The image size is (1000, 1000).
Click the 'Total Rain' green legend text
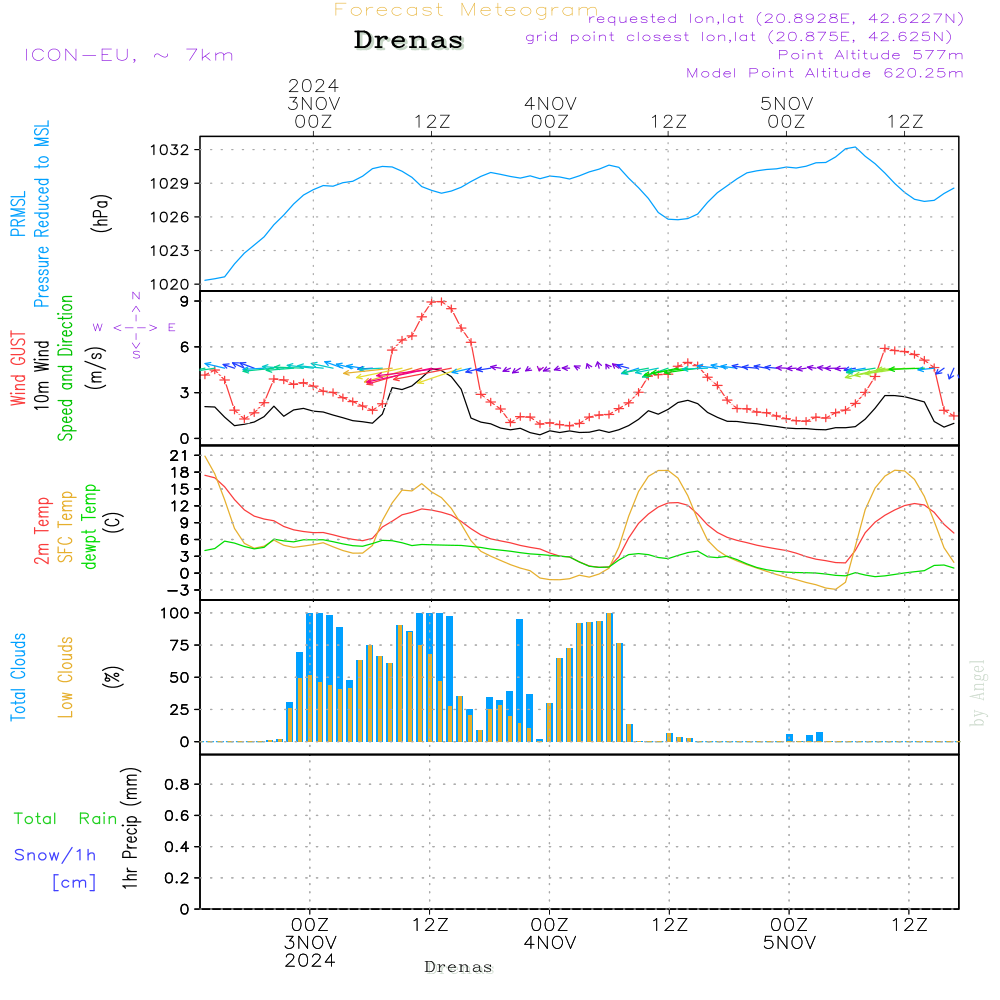pos(66,819)
